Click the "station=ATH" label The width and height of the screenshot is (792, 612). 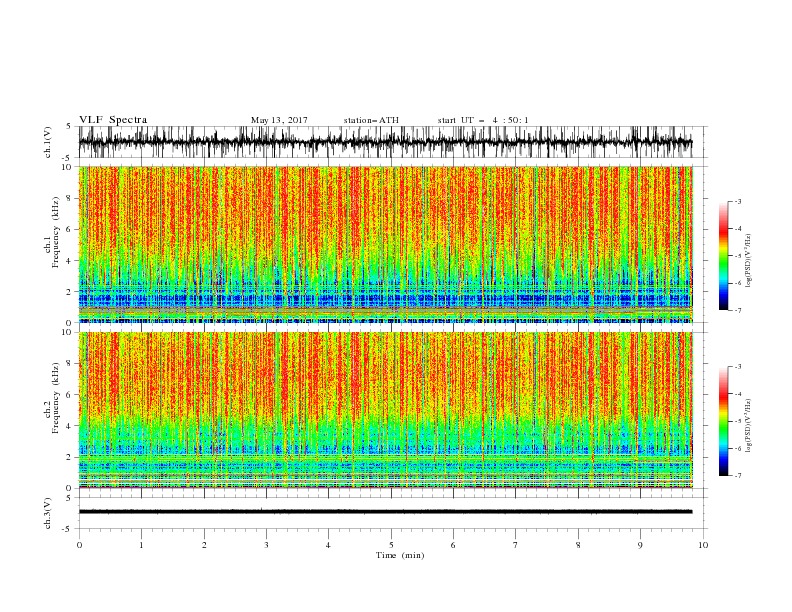[x=371, y=120]
